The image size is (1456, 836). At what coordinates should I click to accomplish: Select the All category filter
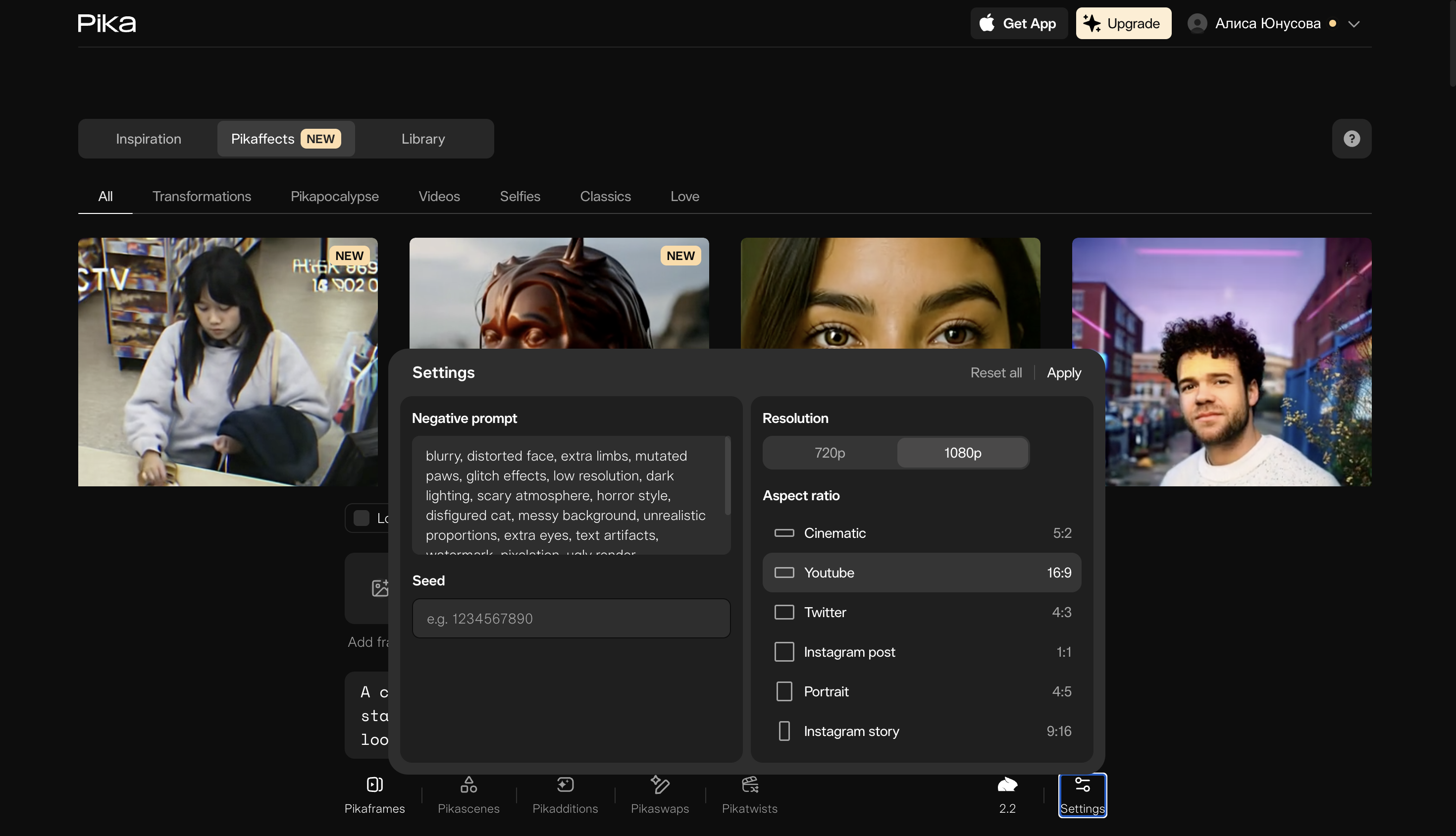click(105, 196)
